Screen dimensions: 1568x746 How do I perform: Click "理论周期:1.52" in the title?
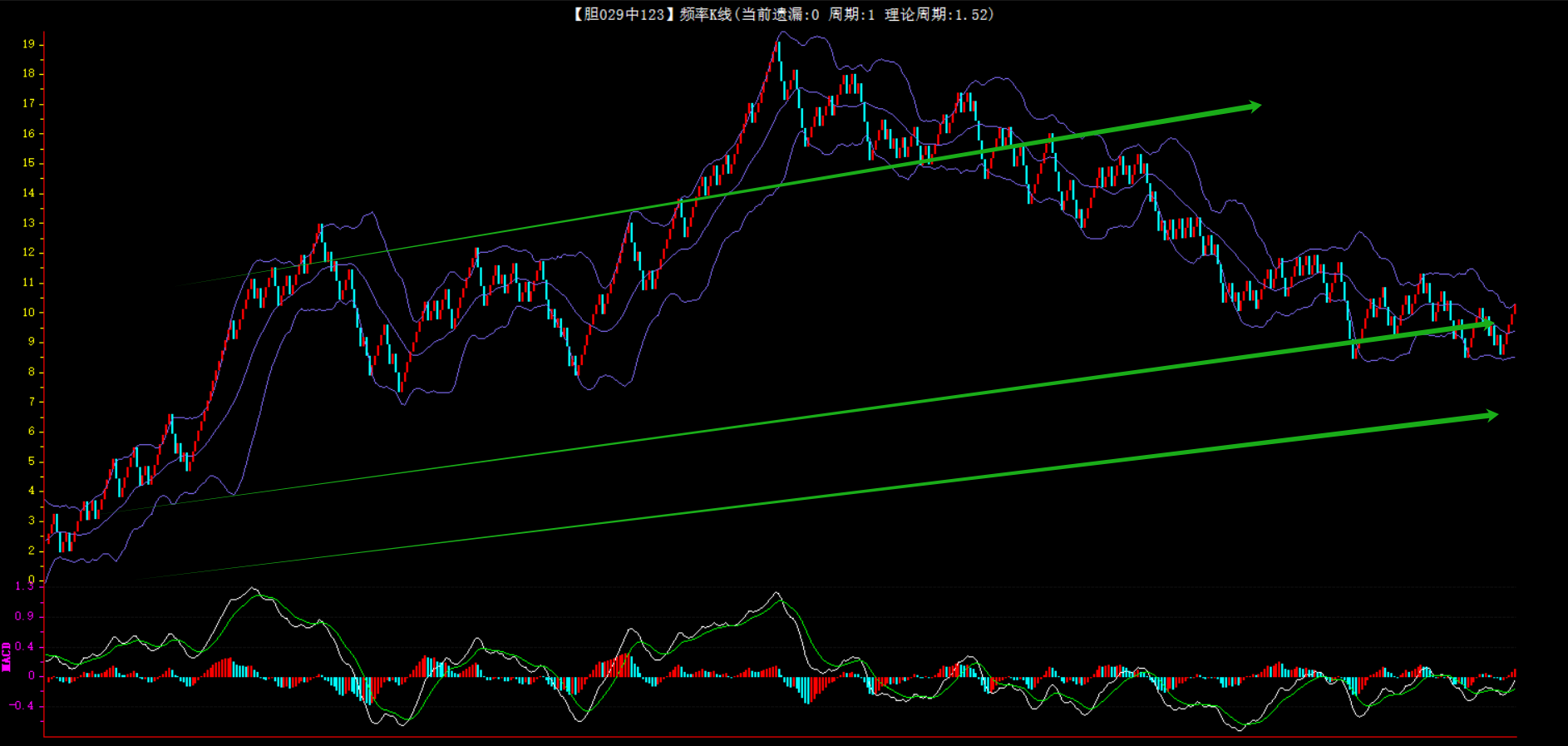click(939, 14)
